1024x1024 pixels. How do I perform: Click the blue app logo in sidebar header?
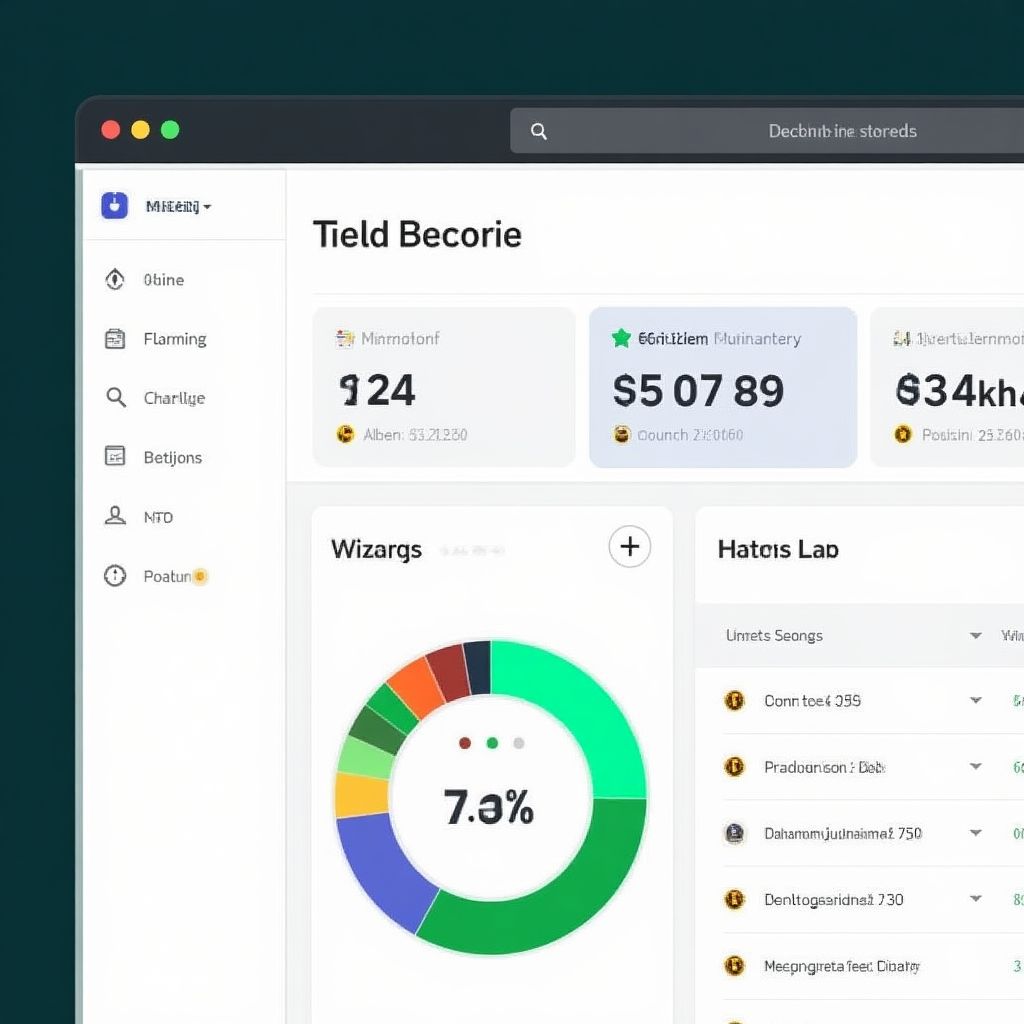click(x=114, y=206)
